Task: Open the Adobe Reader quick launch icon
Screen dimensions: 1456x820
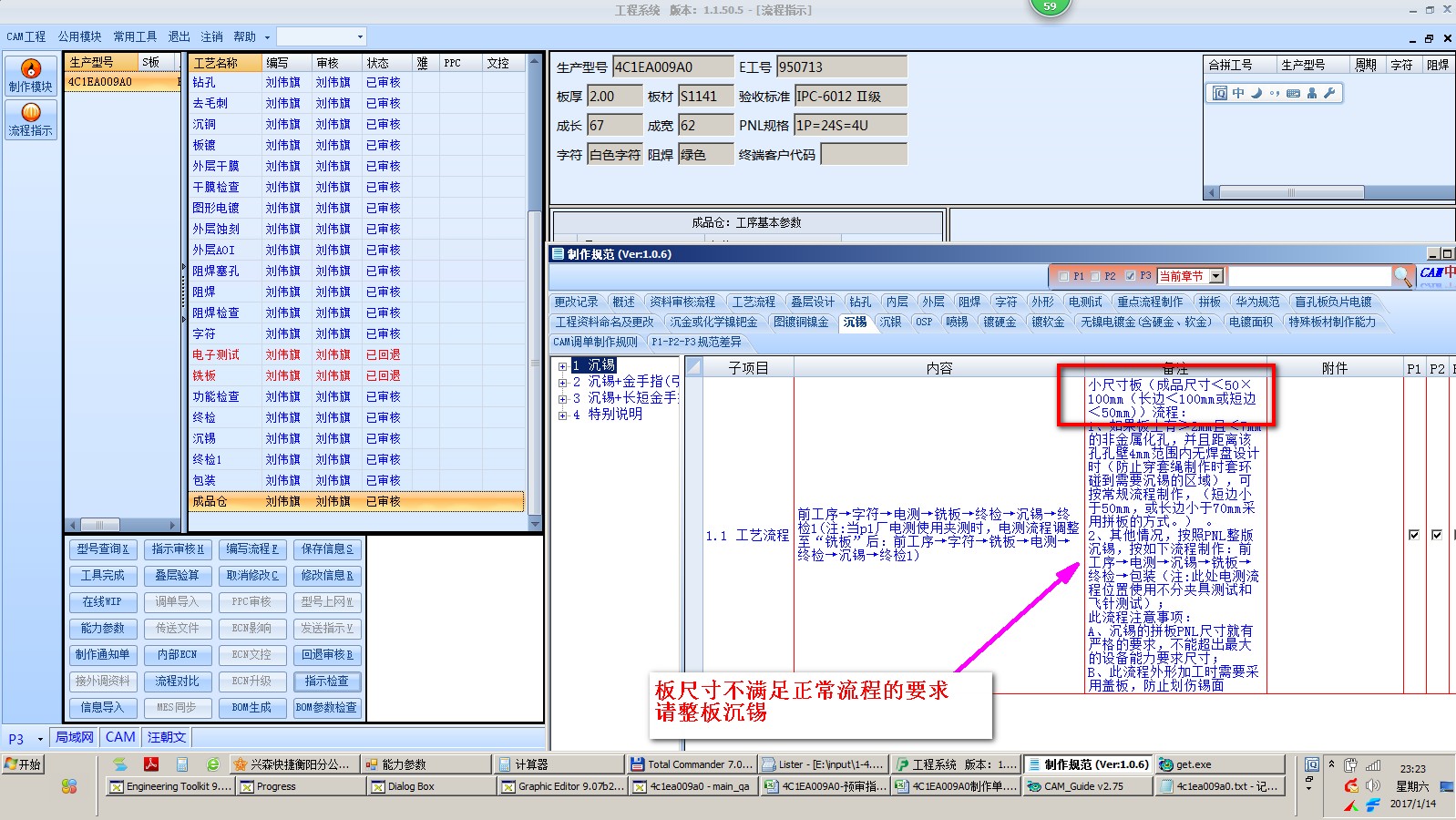Action: [x=151, y=764]
